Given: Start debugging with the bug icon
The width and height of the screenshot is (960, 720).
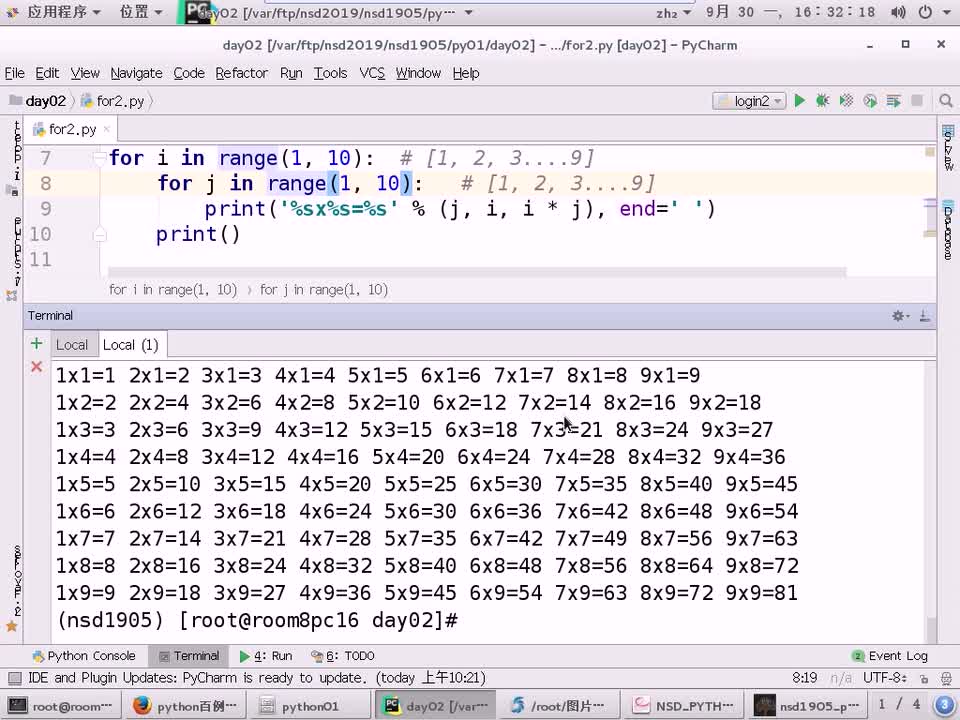Looking at the screenshot, I should click(x=822, y=101).
